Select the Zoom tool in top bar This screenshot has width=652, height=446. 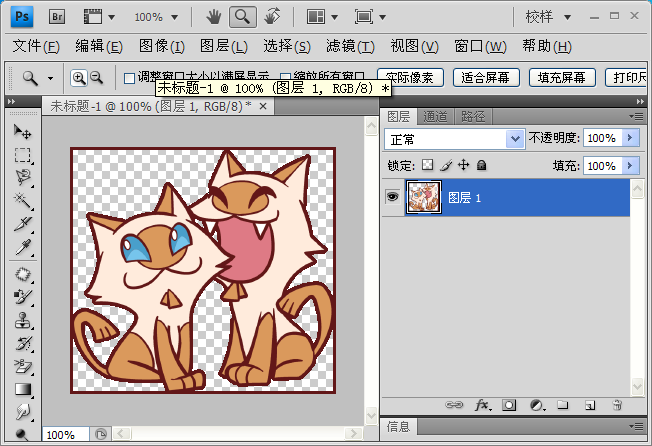click(x=242, y=17)
